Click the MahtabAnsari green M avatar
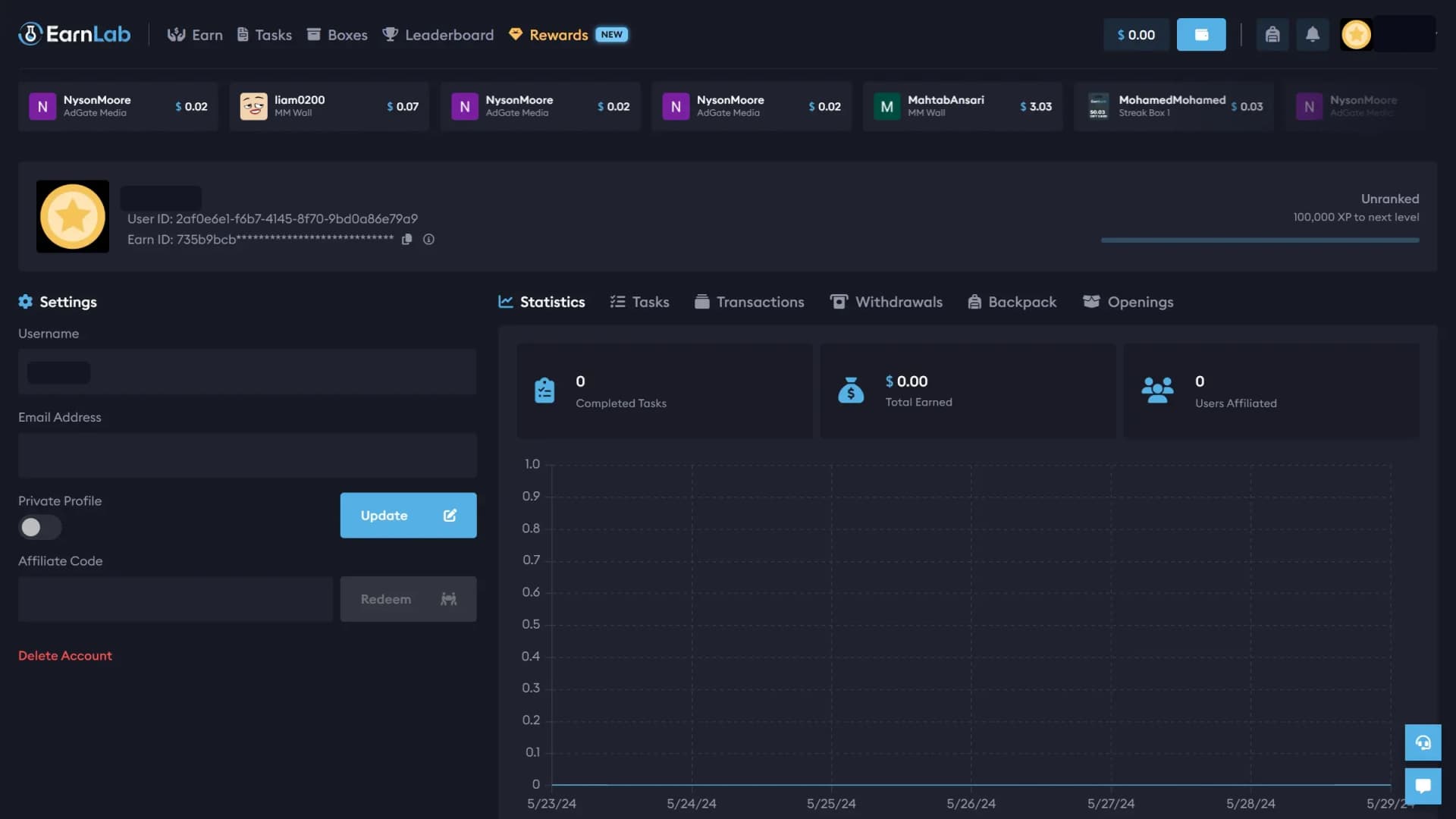 (x=886, y=106)
